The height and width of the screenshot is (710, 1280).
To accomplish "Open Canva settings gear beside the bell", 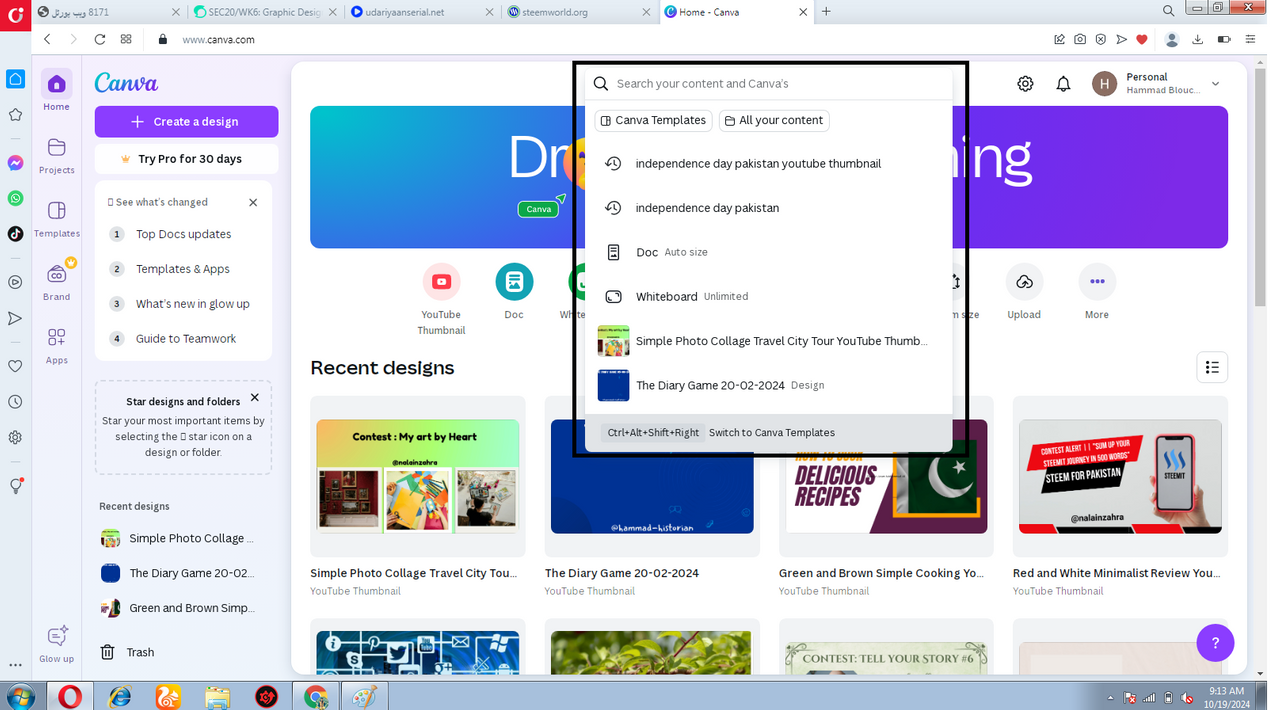I will (x=1025, y=84).
